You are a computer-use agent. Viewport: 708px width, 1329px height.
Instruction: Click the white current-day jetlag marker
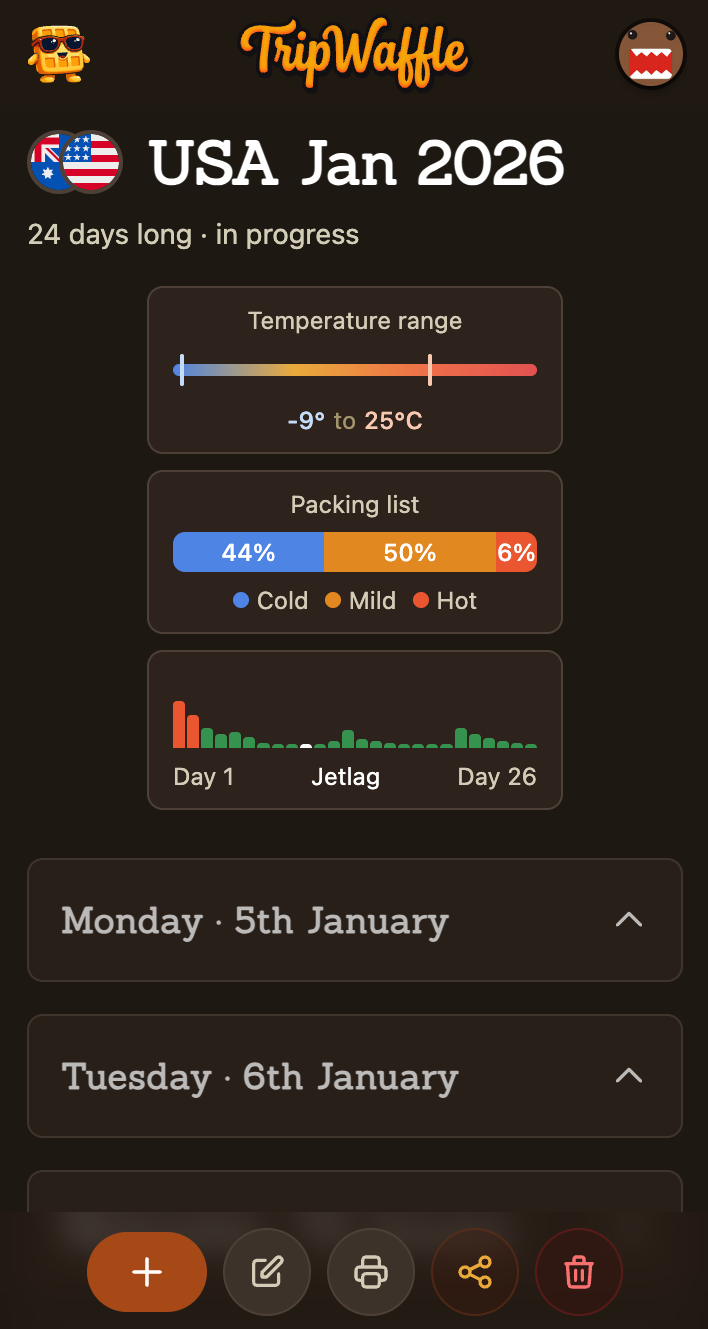pos(306,745)
